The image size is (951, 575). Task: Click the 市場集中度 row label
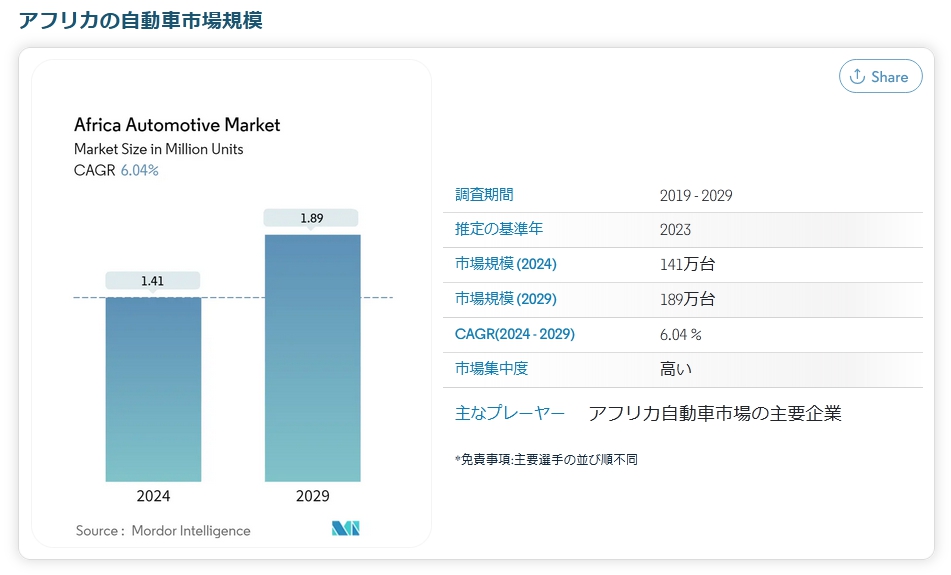492,369
